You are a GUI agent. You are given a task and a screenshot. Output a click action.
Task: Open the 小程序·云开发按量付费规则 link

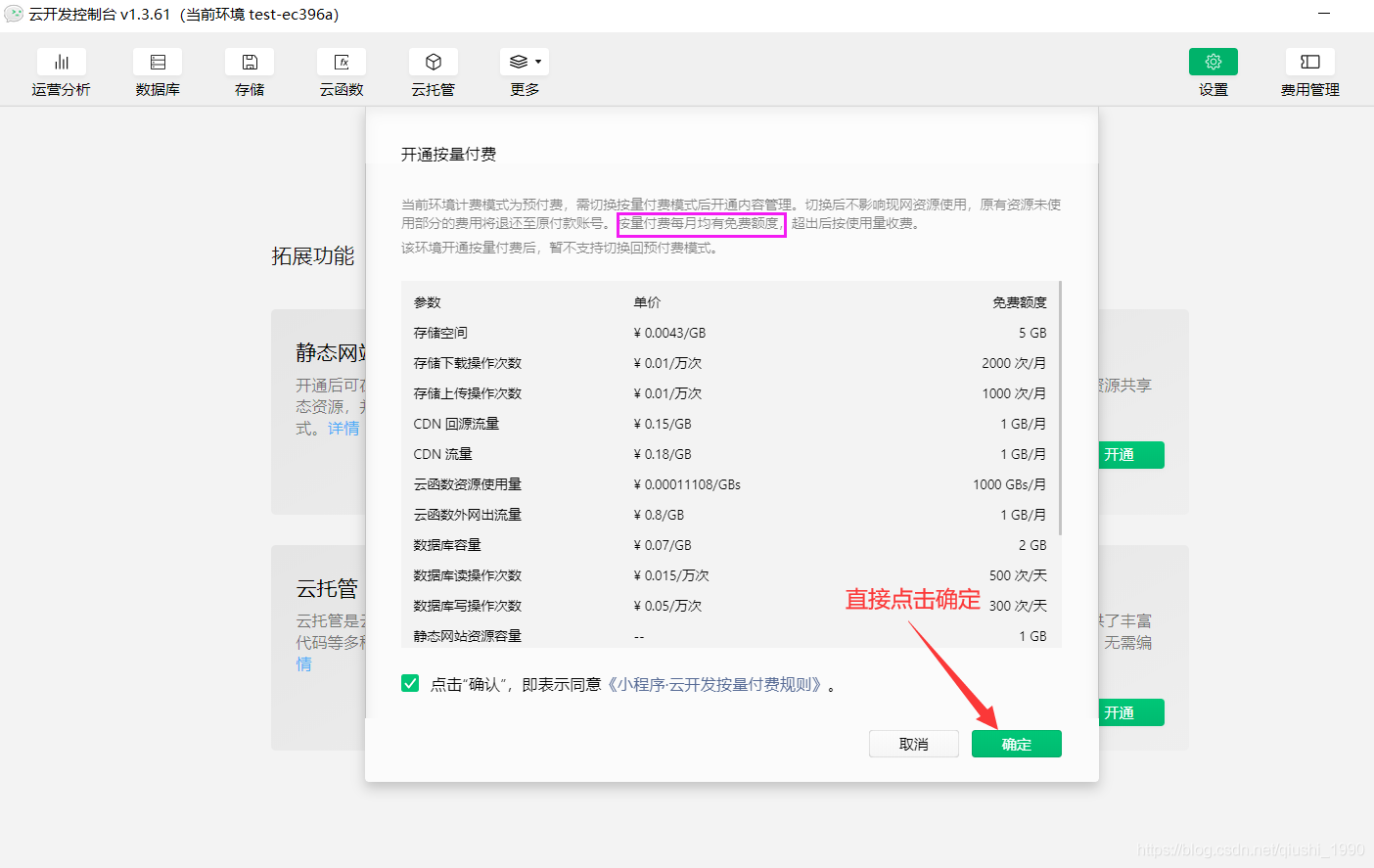716,684
